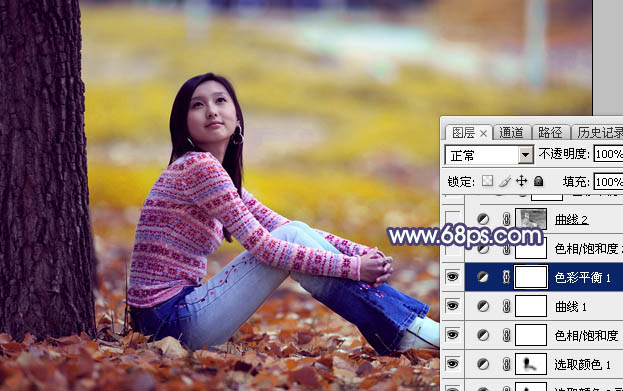This screenshot has width=623, height=391.
Task: Click the lock all padlock icon
Action: click(x=538, y=181)
